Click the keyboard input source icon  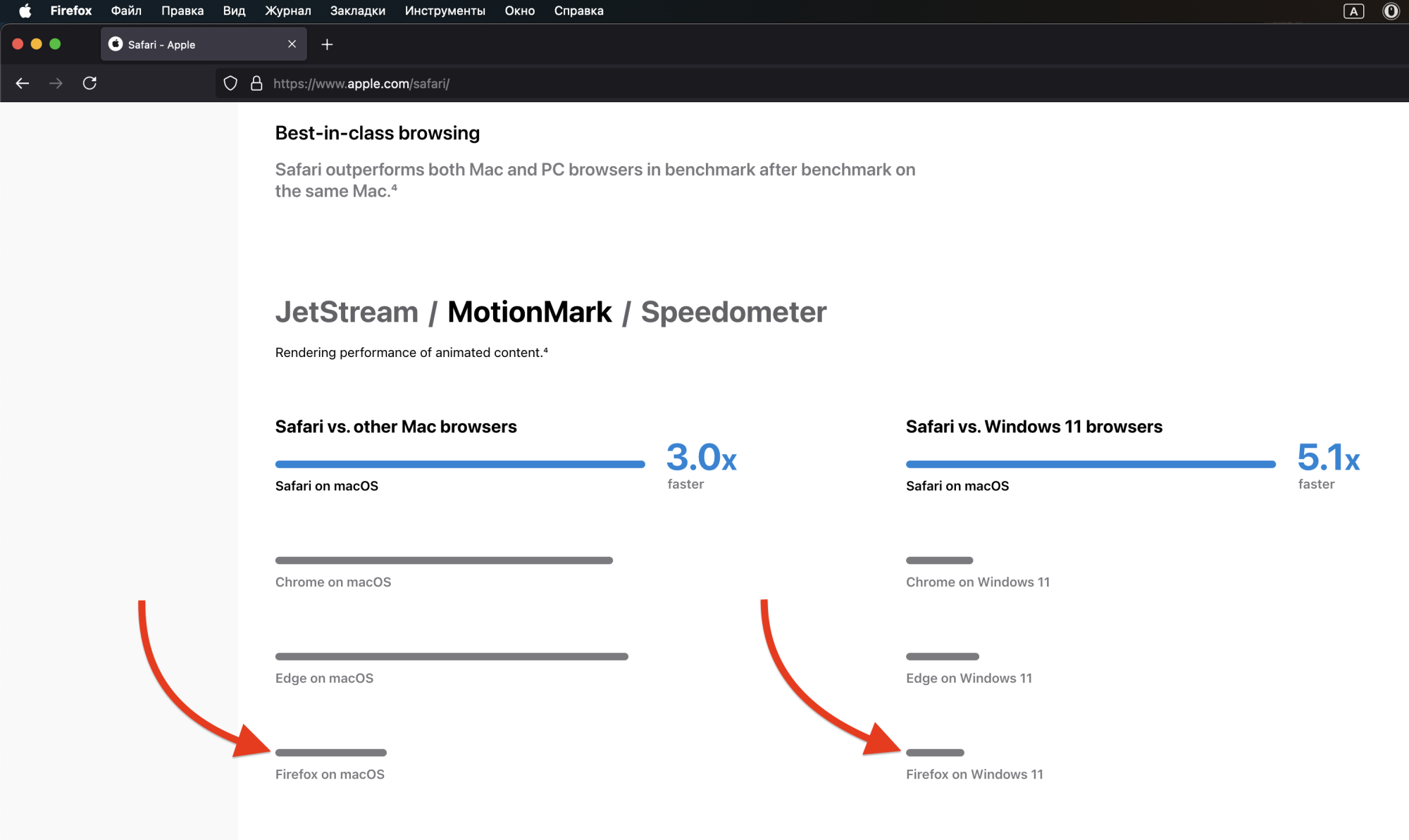1353,11
